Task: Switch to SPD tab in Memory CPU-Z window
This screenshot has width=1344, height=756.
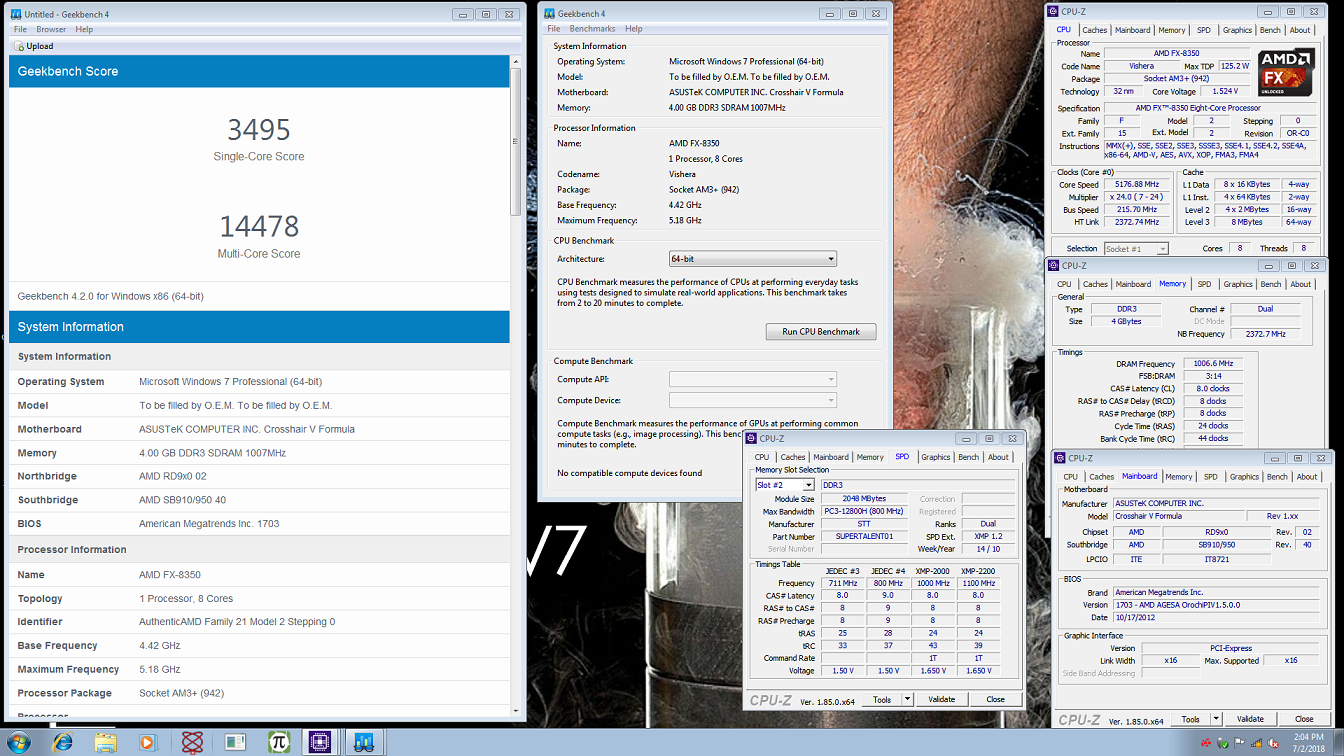Action: [1204, 284]
